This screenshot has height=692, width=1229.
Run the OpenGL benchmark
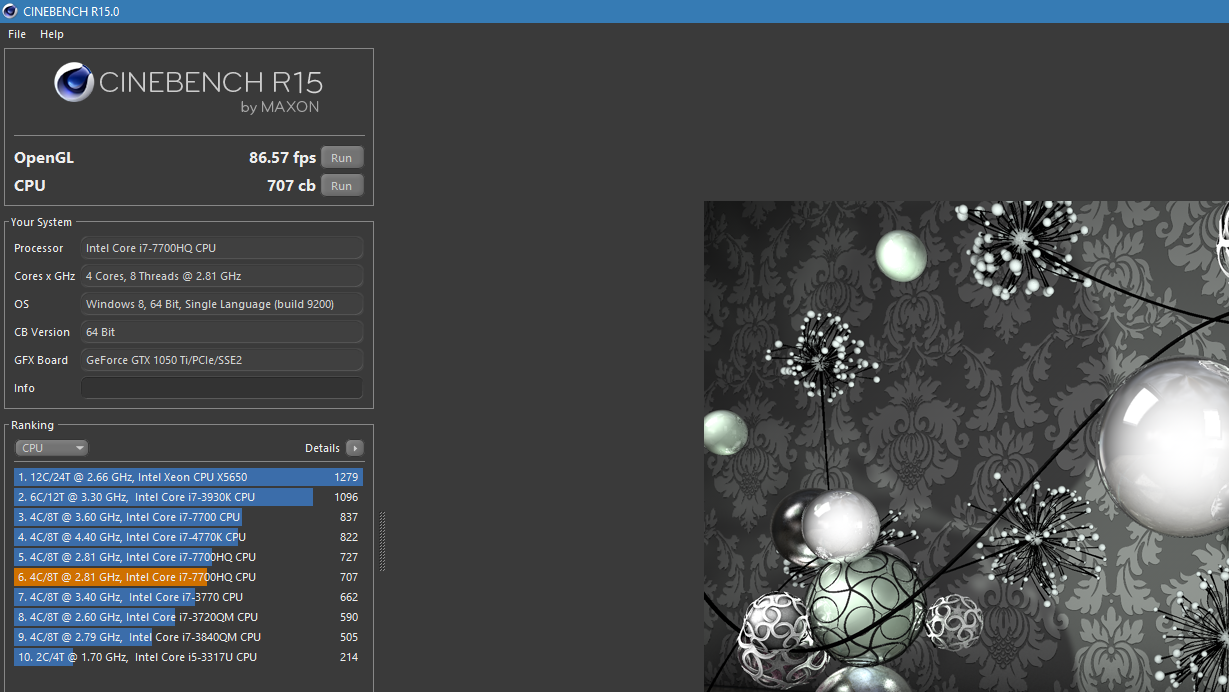(x=342, y=158)
